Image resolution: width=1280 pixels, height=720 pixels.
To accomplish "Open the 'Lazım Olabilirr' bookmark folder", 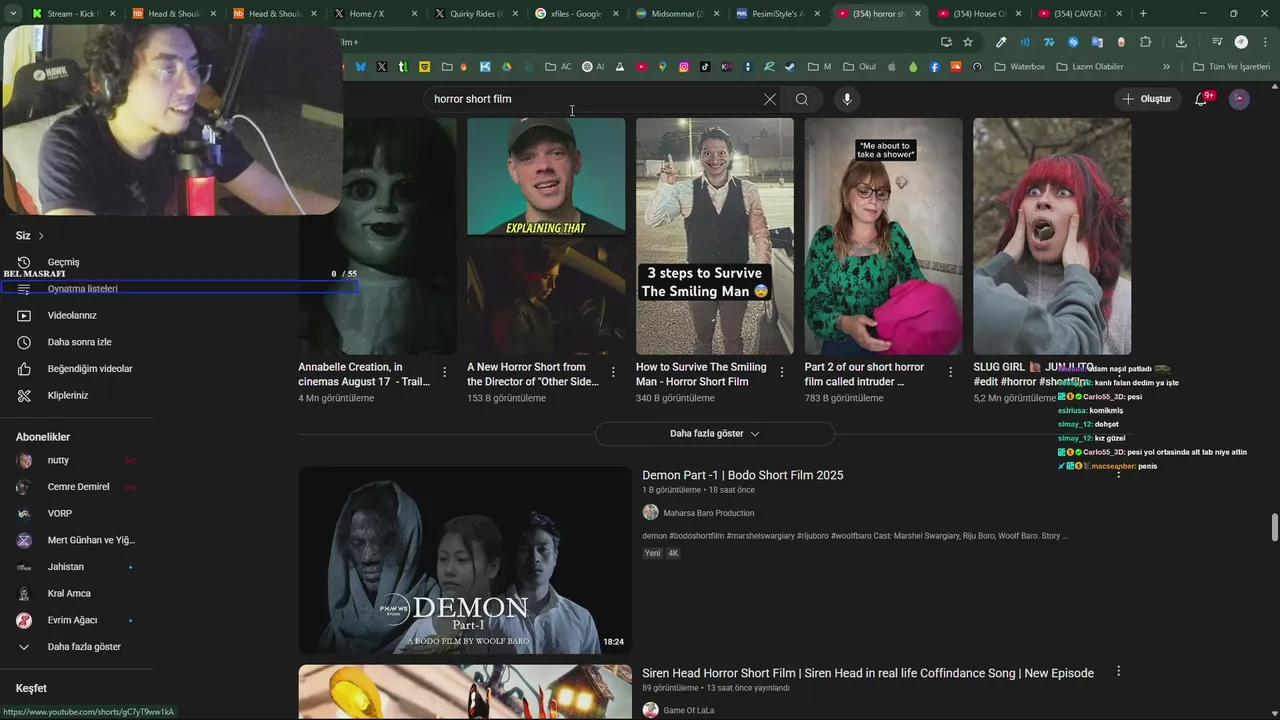I will 1088,67.
